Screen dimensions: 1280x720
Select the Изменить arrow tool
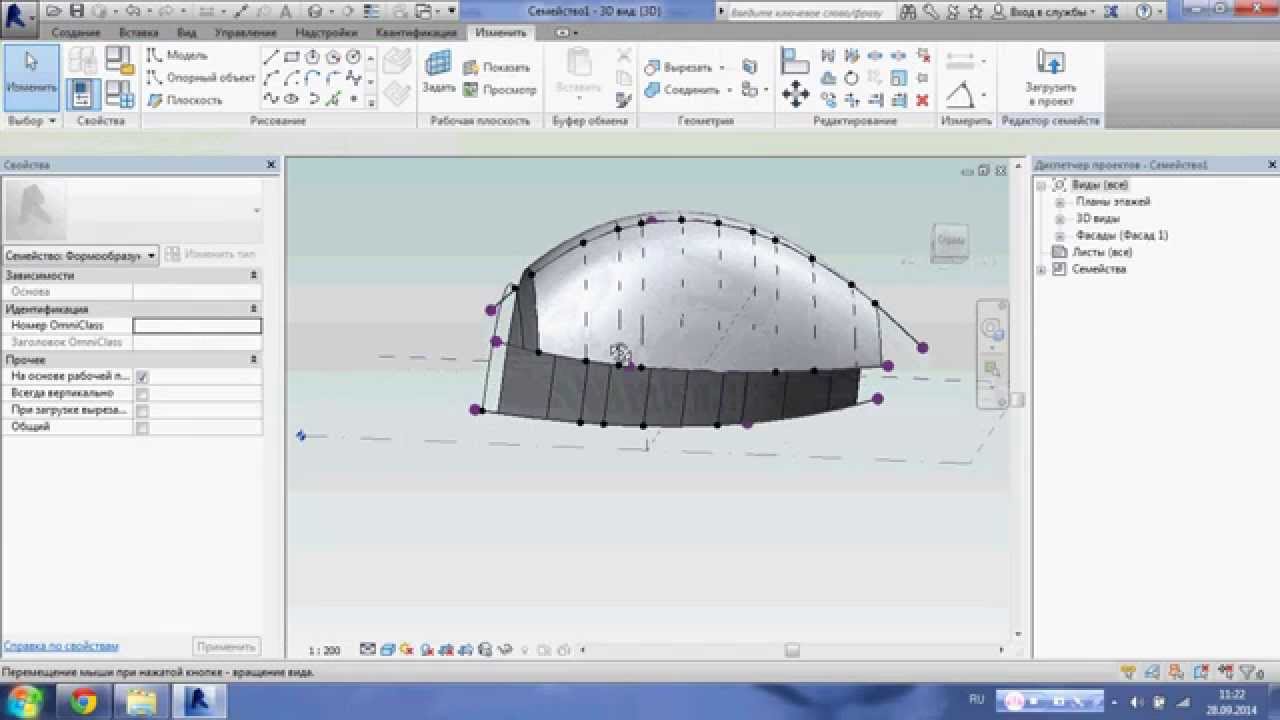31,77
